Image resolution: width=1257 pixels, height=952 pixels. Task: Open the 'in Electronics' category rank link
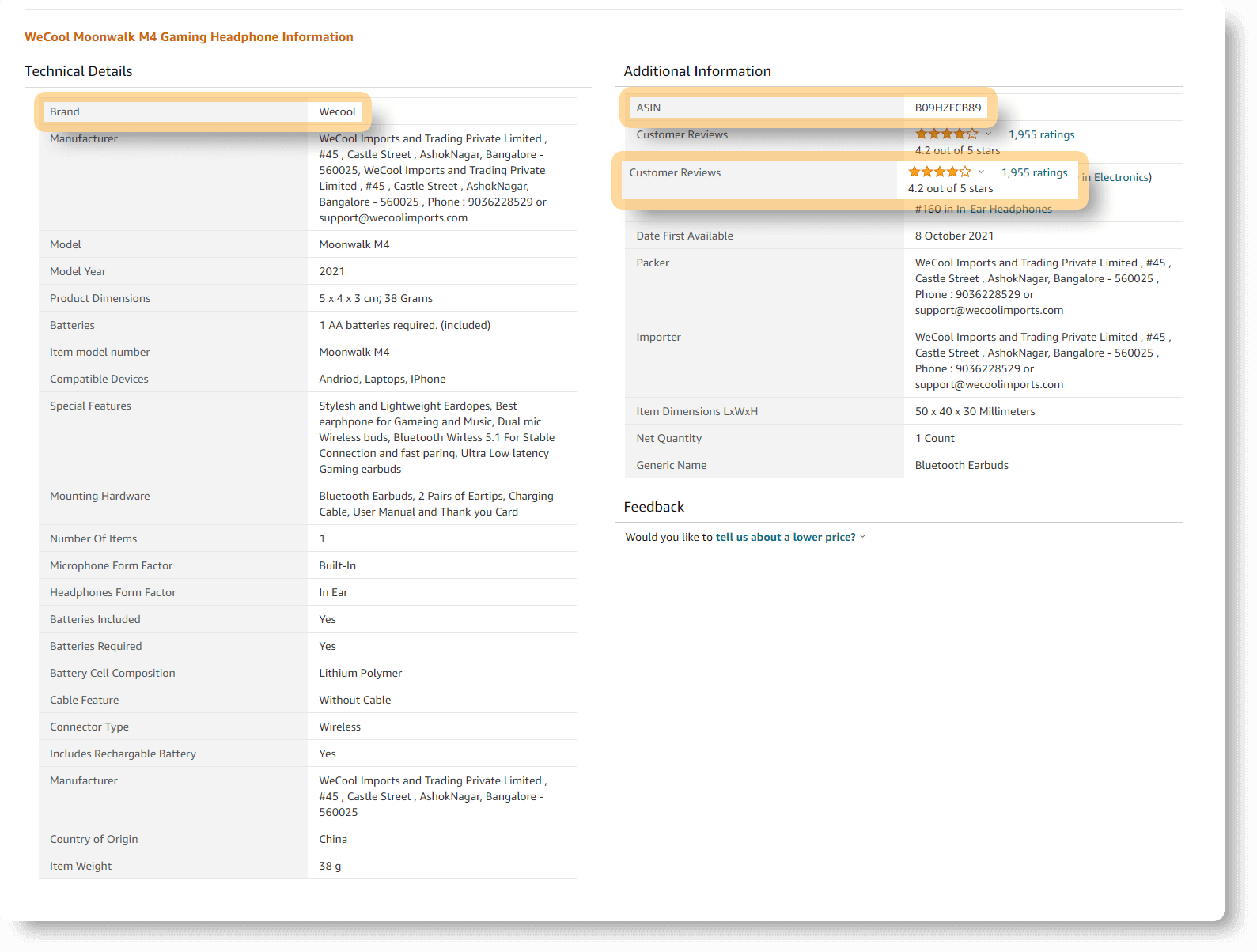pyautogui.click(x=1116, y=177)
